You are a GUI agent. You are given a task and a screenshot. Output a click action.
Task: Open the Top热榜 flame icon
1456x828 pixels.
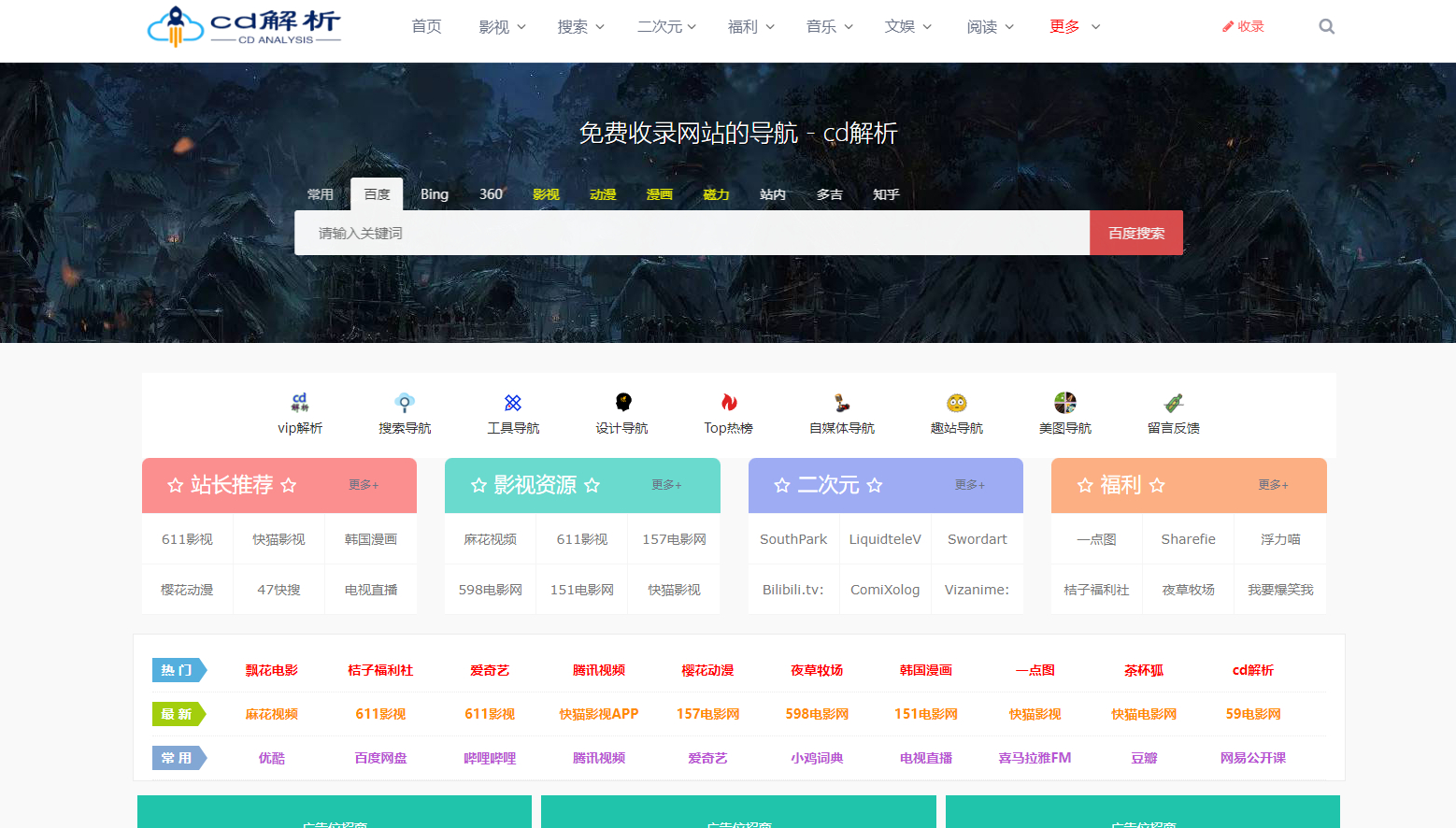pos(729,403)
